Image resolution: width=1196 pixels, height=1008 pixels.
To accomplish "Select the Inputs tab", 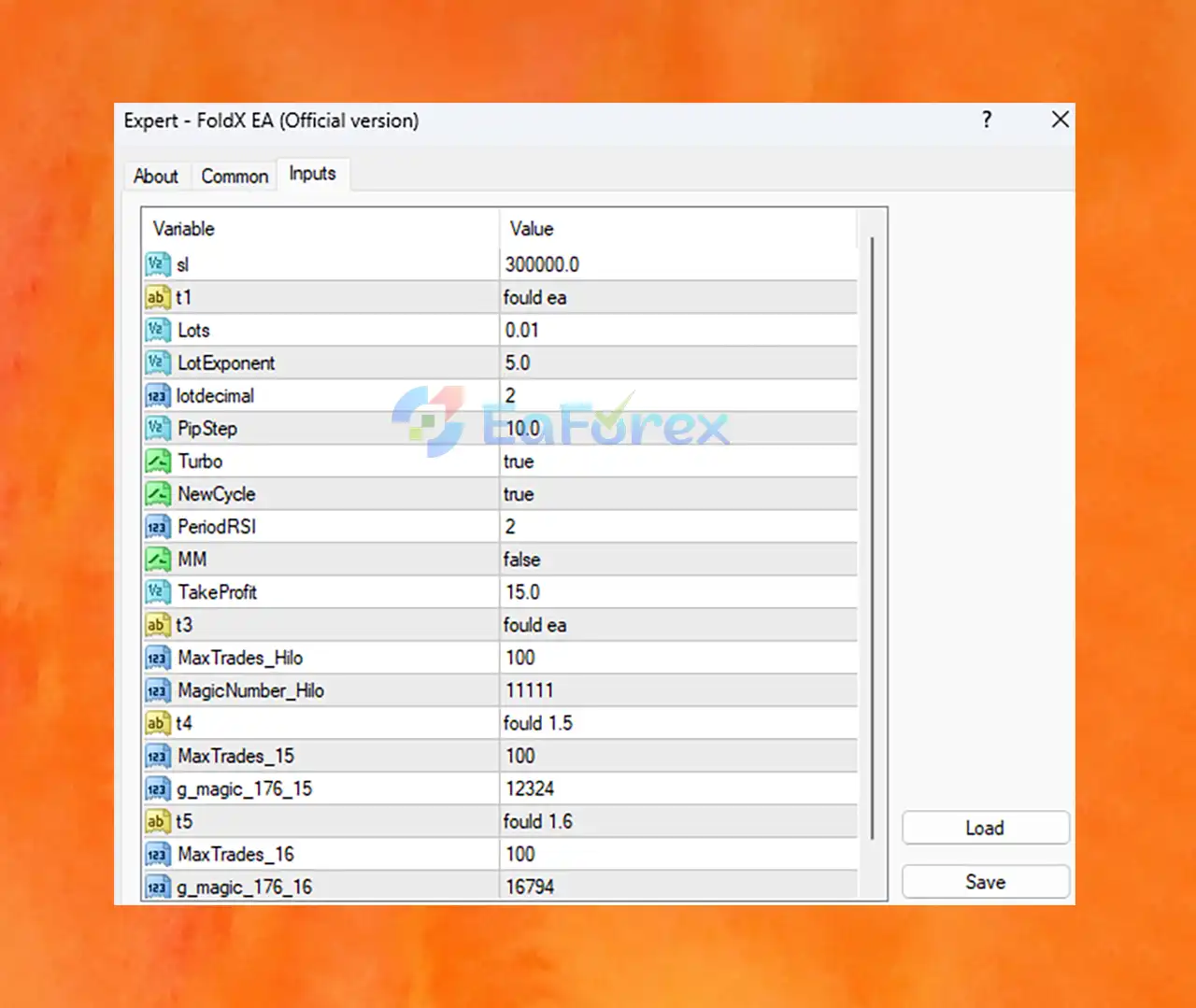I will pos(312,174).
